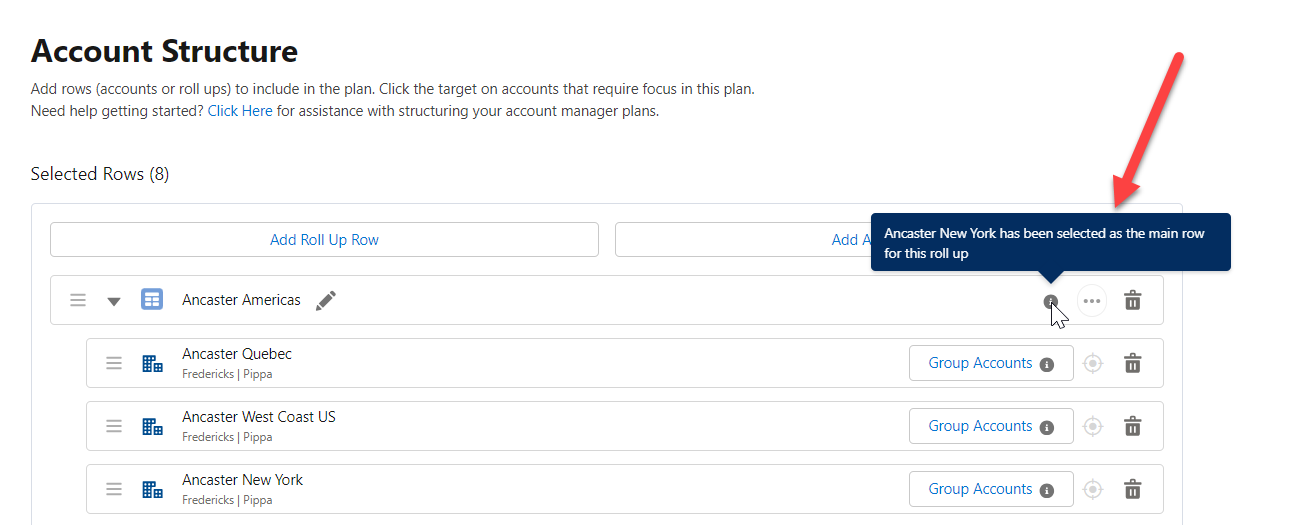This screenshot has width=1289, height=525.
Task: Toggle focus target on Ancaster Quebec
Action: 1093,363
